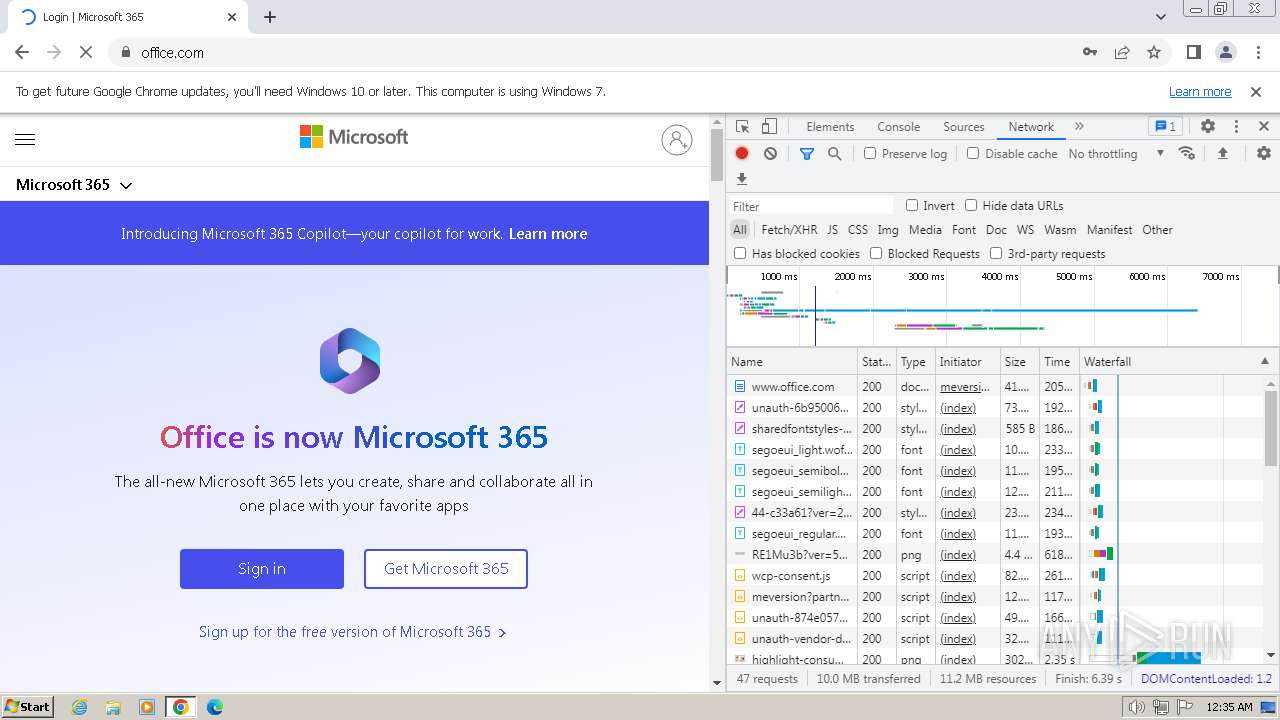This screenshot has width=1280, height=720.
Task: Select the Network tab
Action: (1031, 127)
